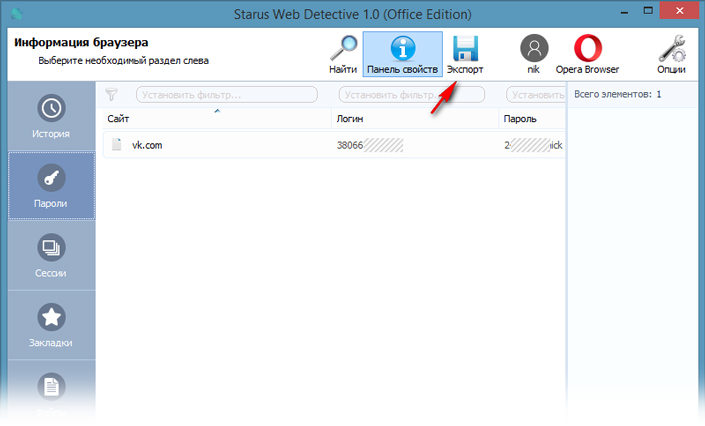
Task: Choose the Opera Browser icon
Action: [x=587, y=48]
